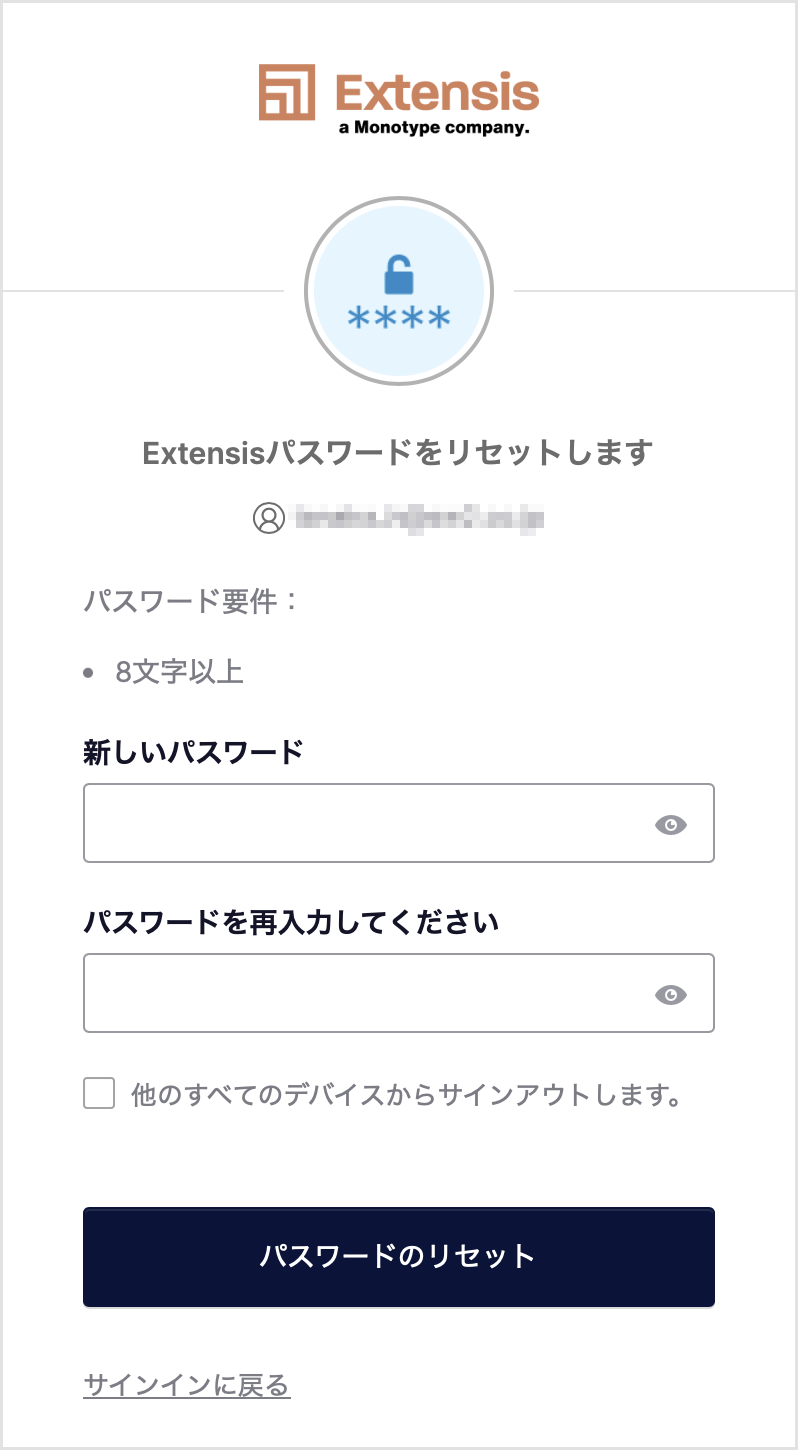Click the 'Extensisパスワードをリセットします' heading

[398, 453]
